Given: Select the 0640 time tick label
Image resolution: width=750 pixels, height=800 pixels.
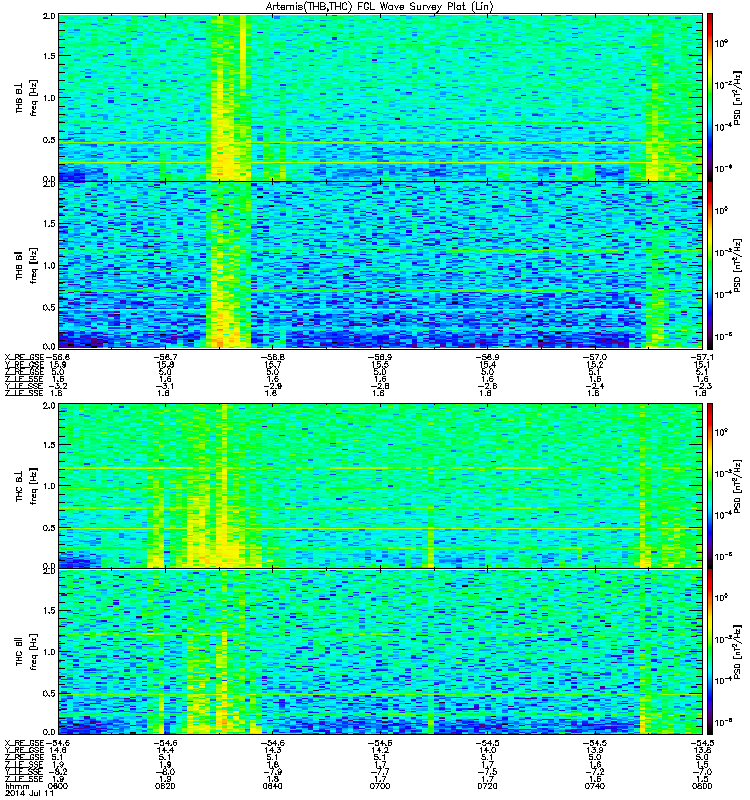Looking at the screenshot, I should [x=272, y=786].
